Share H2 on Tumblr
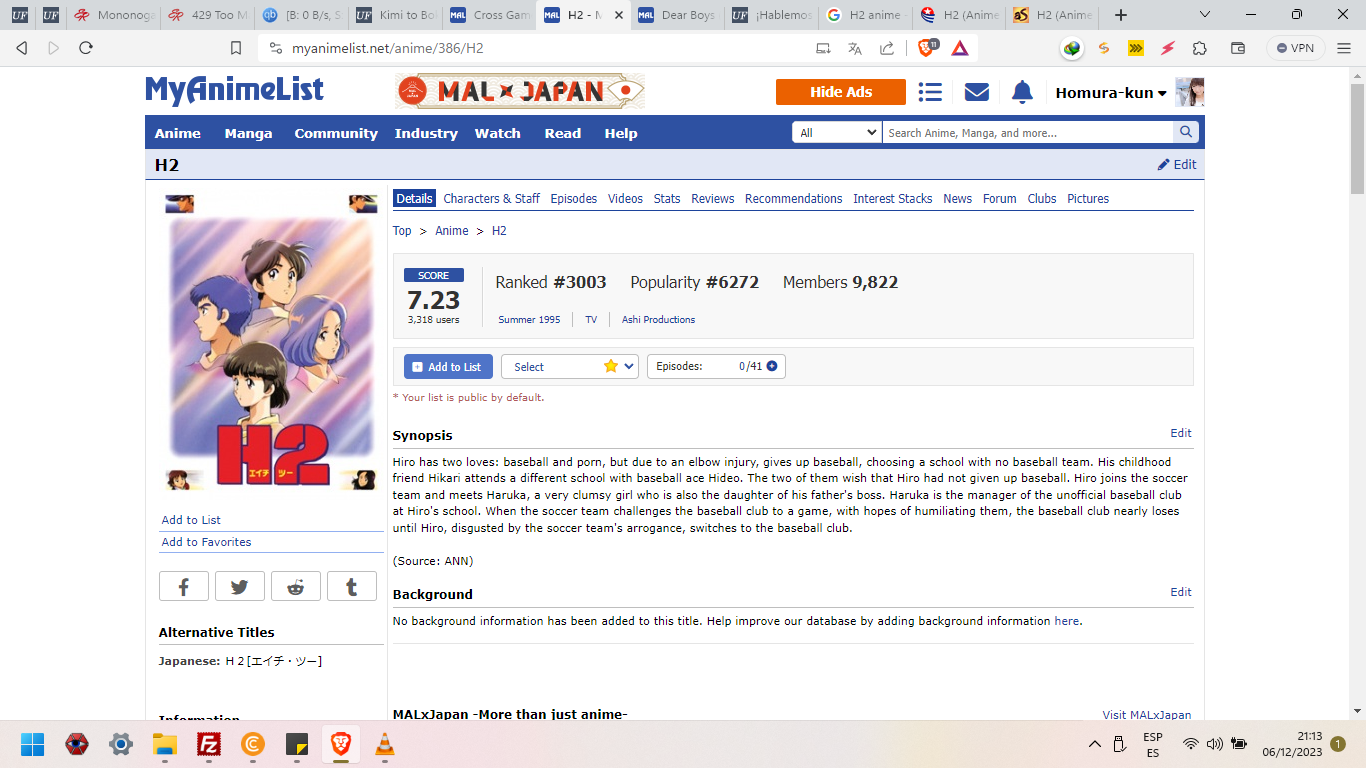Viewport: 1366px width, 768px height. [x=352, y=587]
